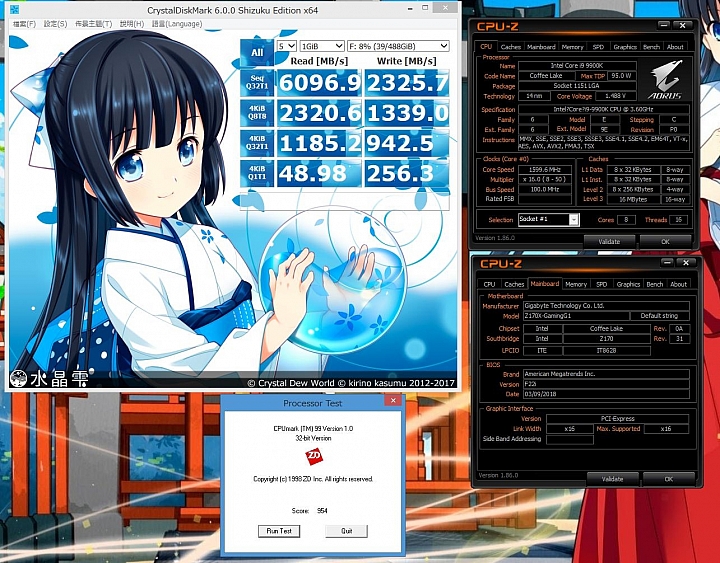Switch to Bench tab in upper CPU-Z

[651, 47]
